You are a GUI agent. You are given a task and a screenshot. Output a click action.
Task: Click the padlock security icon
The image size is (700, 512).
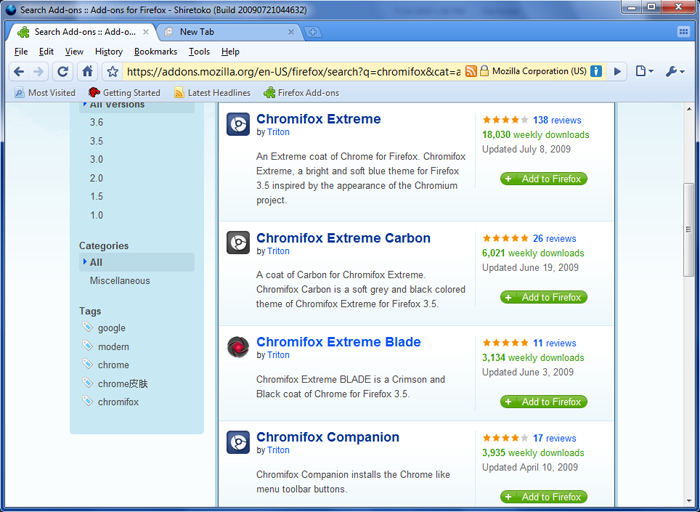484,71
